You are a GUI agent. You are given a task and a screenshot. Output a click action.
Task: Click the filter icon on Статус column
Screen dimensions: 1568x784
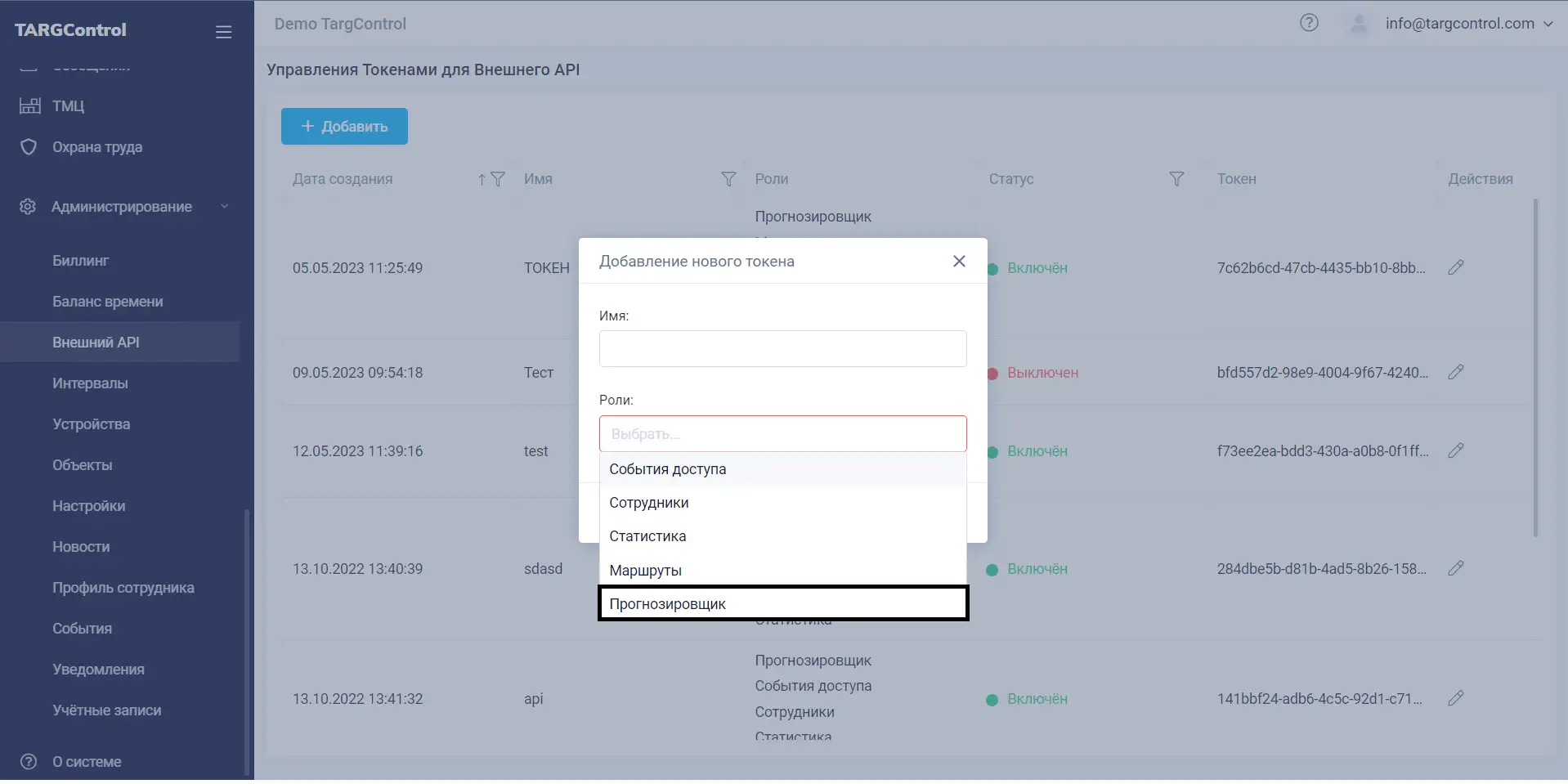1176,179
